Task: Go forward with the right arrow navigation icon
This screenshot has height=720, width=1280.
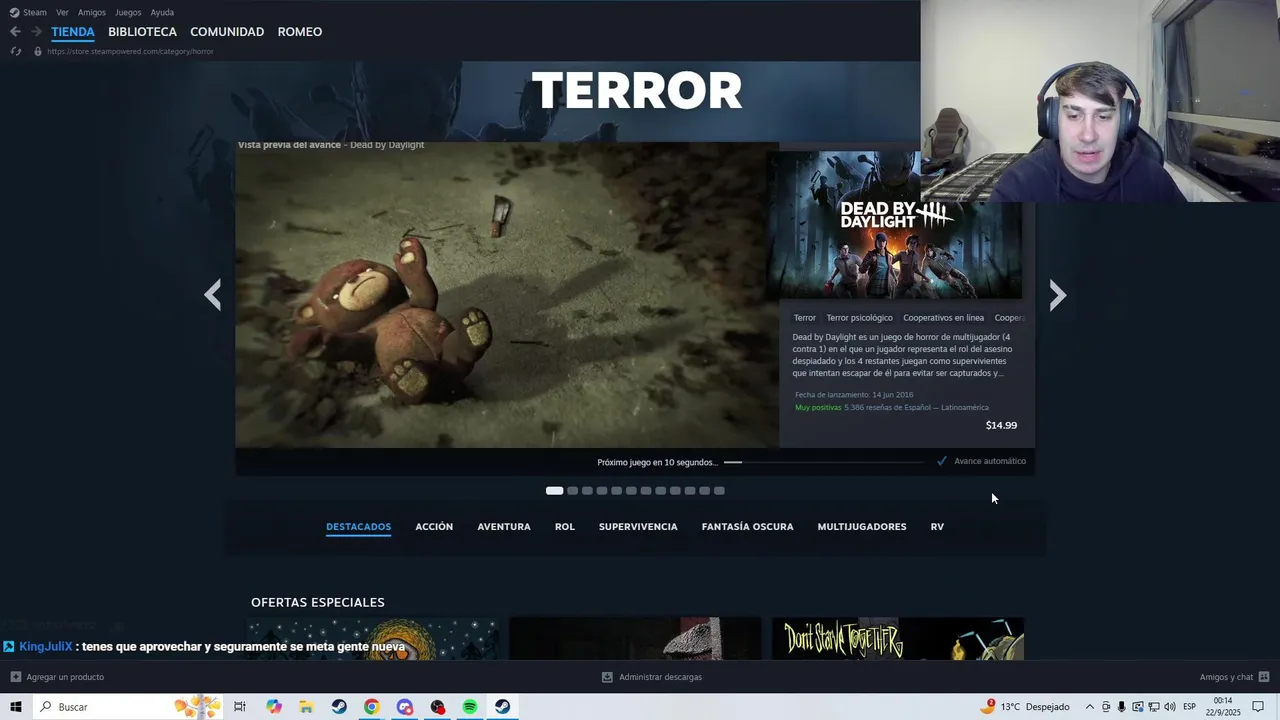Action: pyautogui.click(x=37, y=32)
